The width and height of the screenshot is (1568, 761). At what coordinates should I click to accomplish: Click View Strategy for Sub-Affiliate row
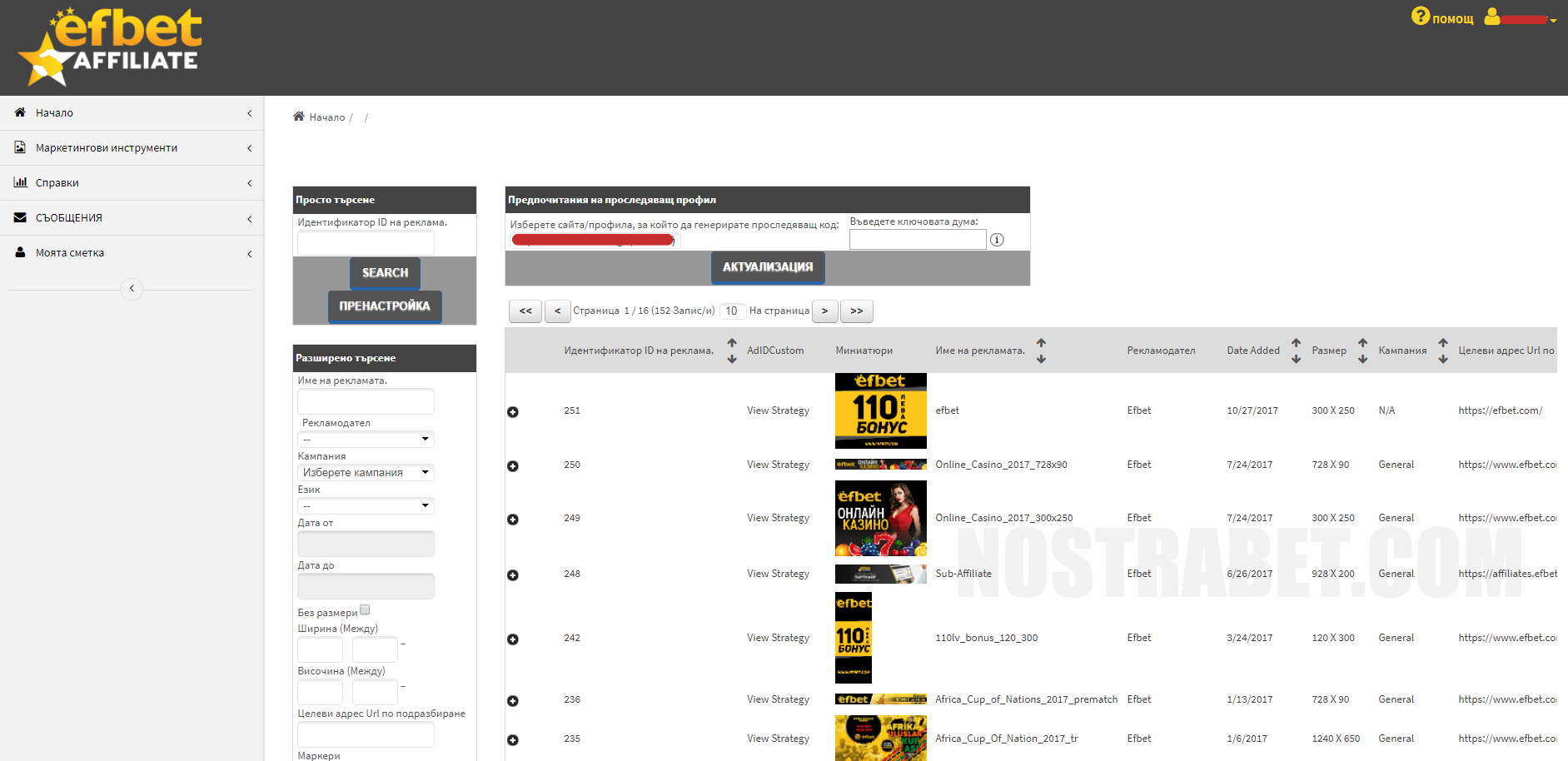point(778,574)
